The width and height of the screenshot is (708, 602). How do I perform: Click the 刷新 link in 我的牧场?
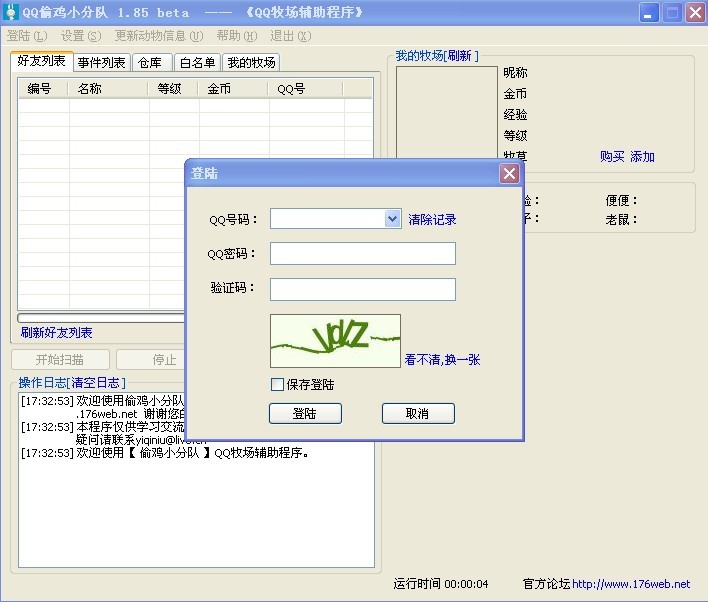pyautogui.click(x=460, y=56)
